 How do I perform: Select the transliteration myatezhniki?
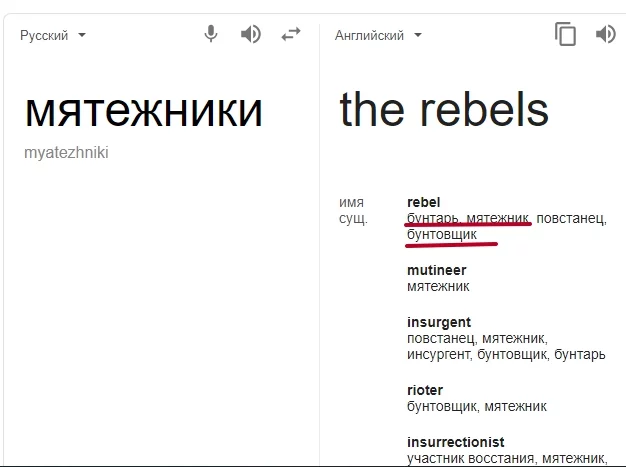66,152
